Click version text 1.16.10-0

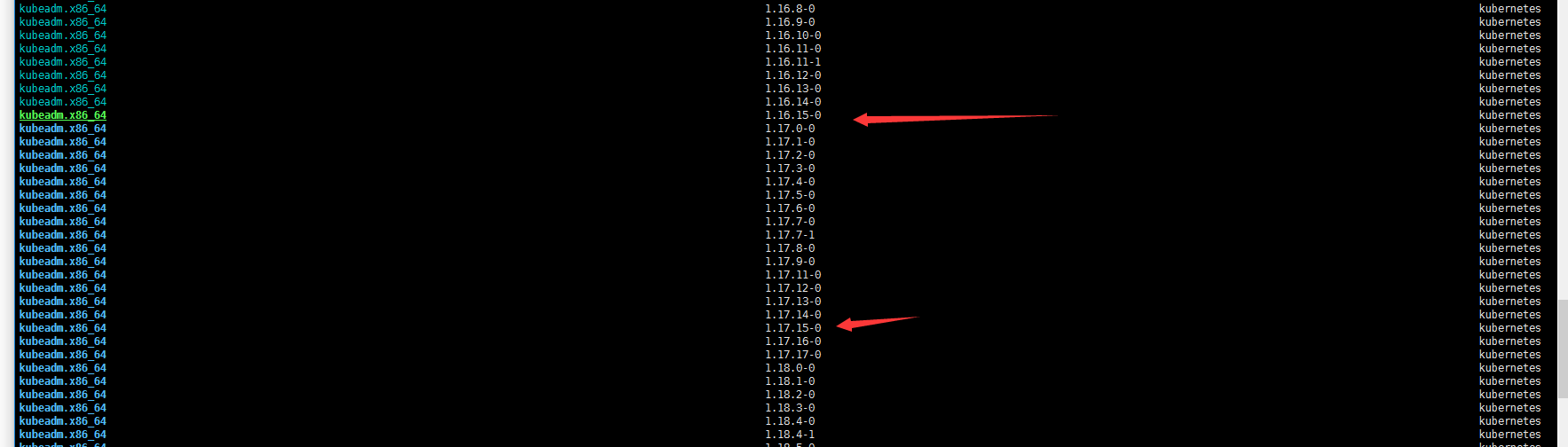pos(793,35)
